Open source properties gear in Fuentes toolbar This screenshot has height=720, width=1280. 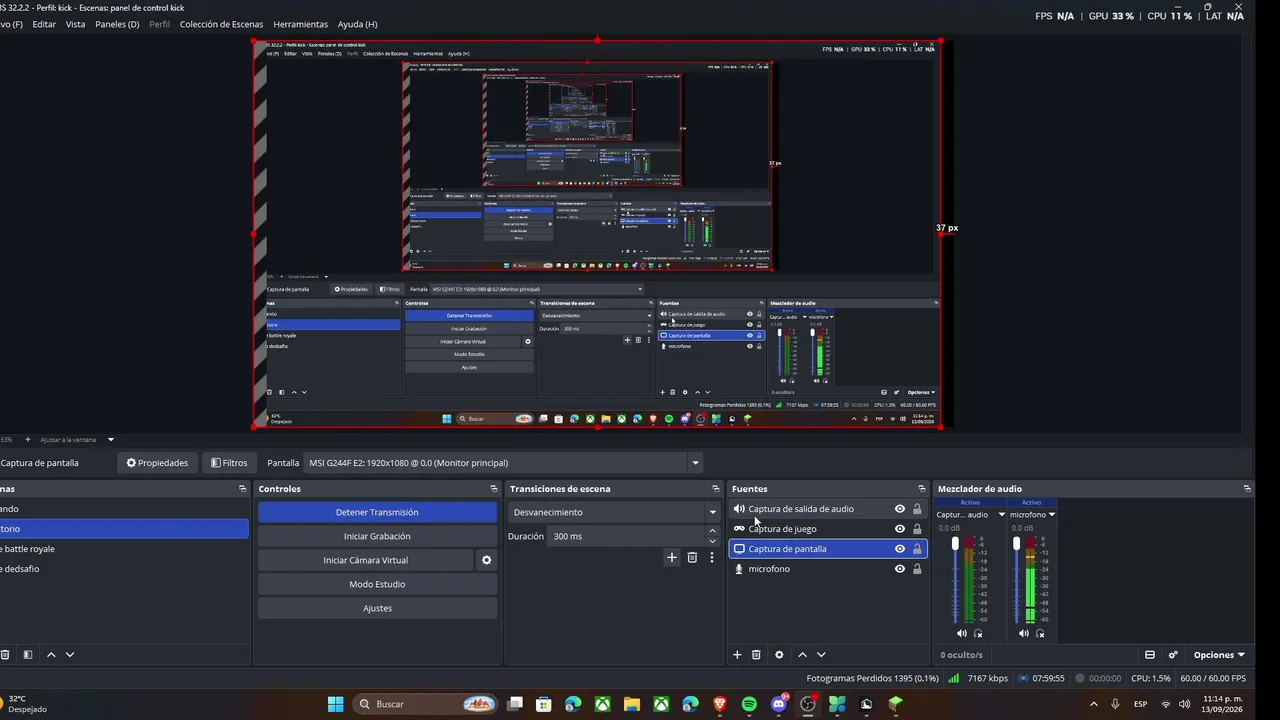click(x=779, y=655)
